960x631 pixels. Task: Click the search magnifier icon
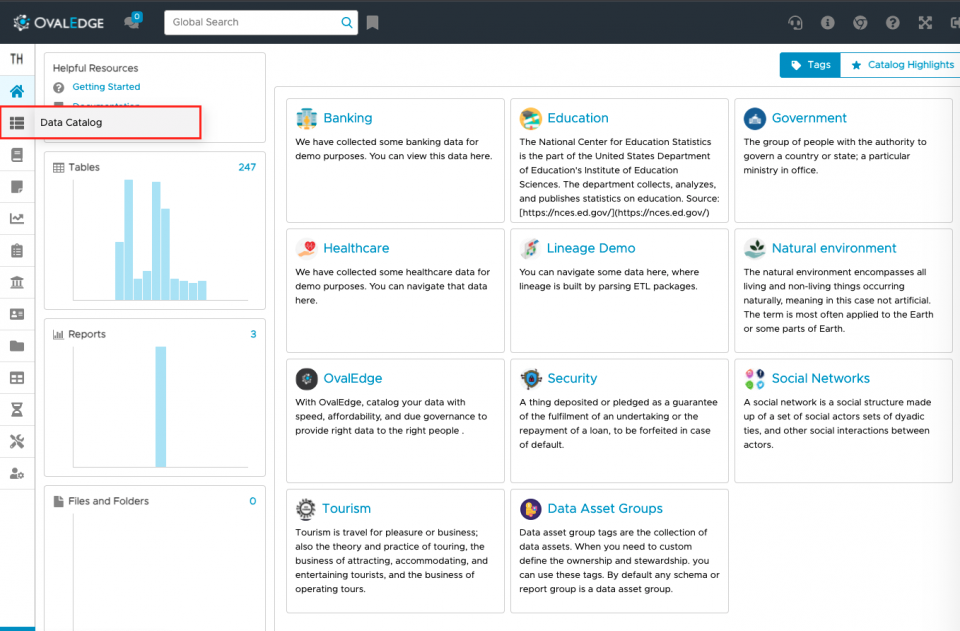pyautogui.click(x=347, y=23)
